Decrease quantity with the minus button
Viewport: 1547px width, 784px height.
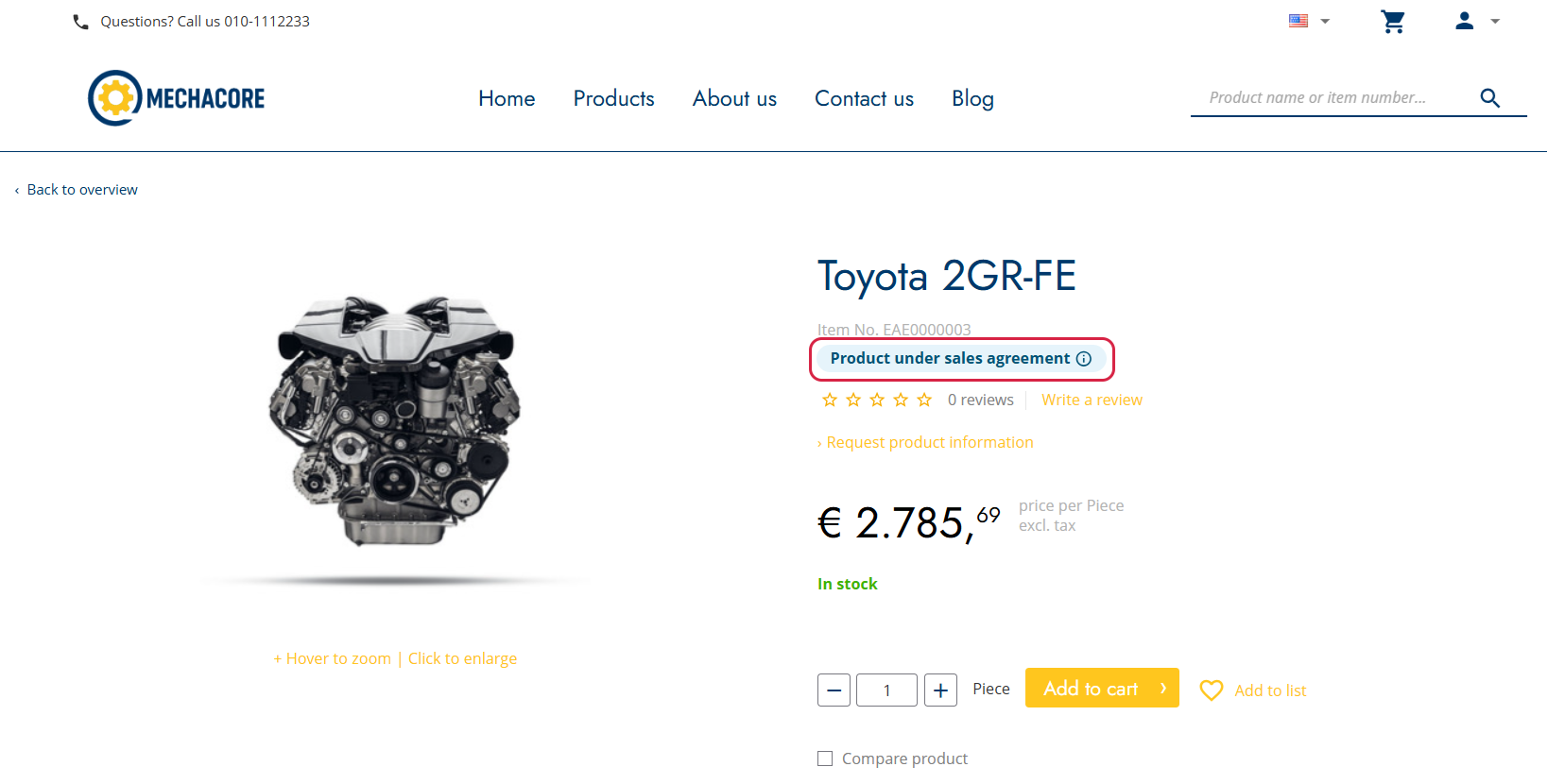tap(834, 690)
